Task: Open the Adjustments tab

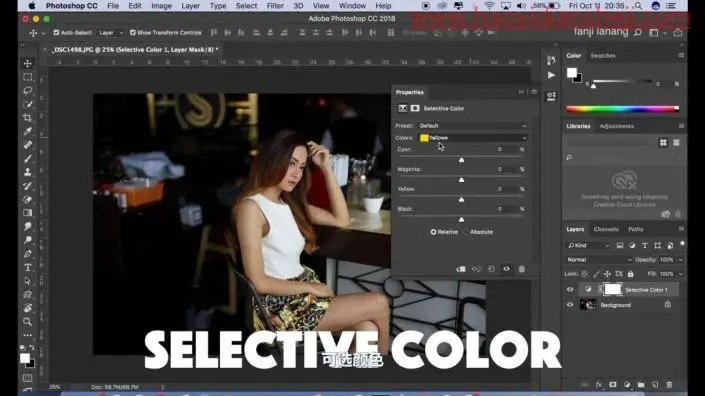Action: [616, 126]
